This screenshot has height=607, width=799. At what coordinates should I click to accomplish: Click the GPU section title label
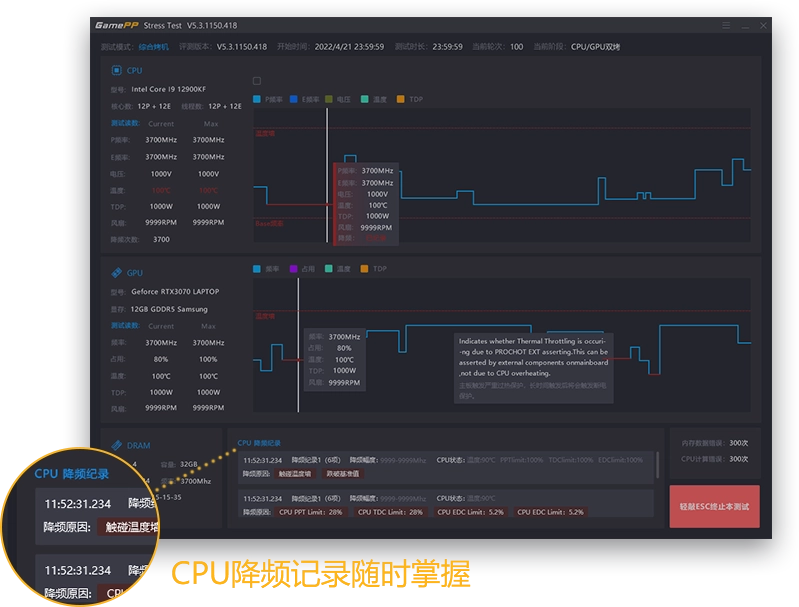tap(135, 273)
